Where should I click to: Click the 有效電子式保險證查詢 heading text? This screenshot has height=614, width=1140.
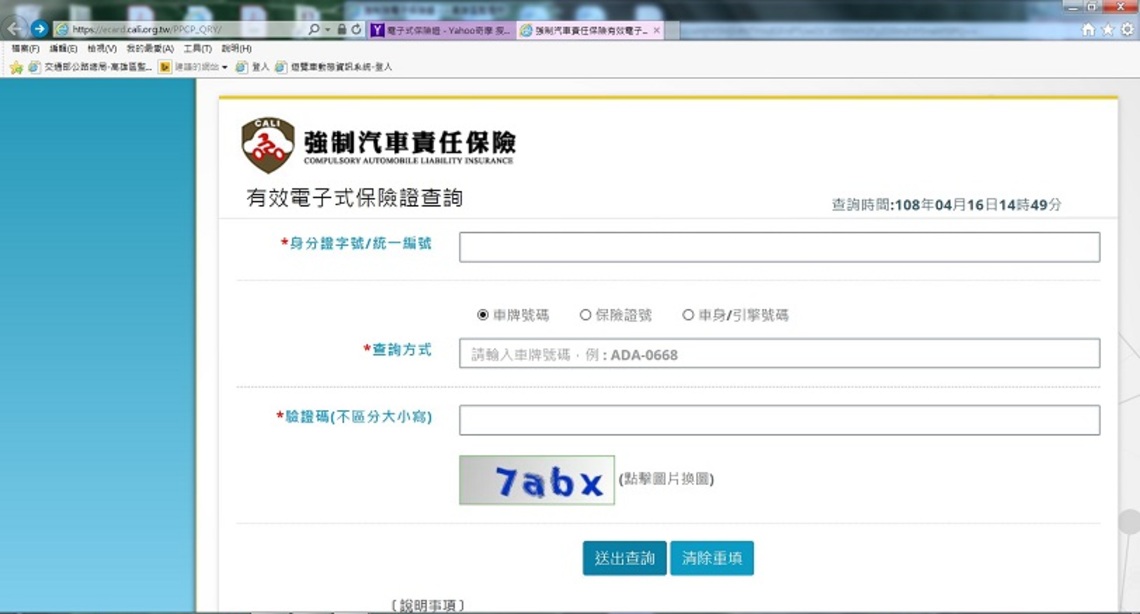355,198
